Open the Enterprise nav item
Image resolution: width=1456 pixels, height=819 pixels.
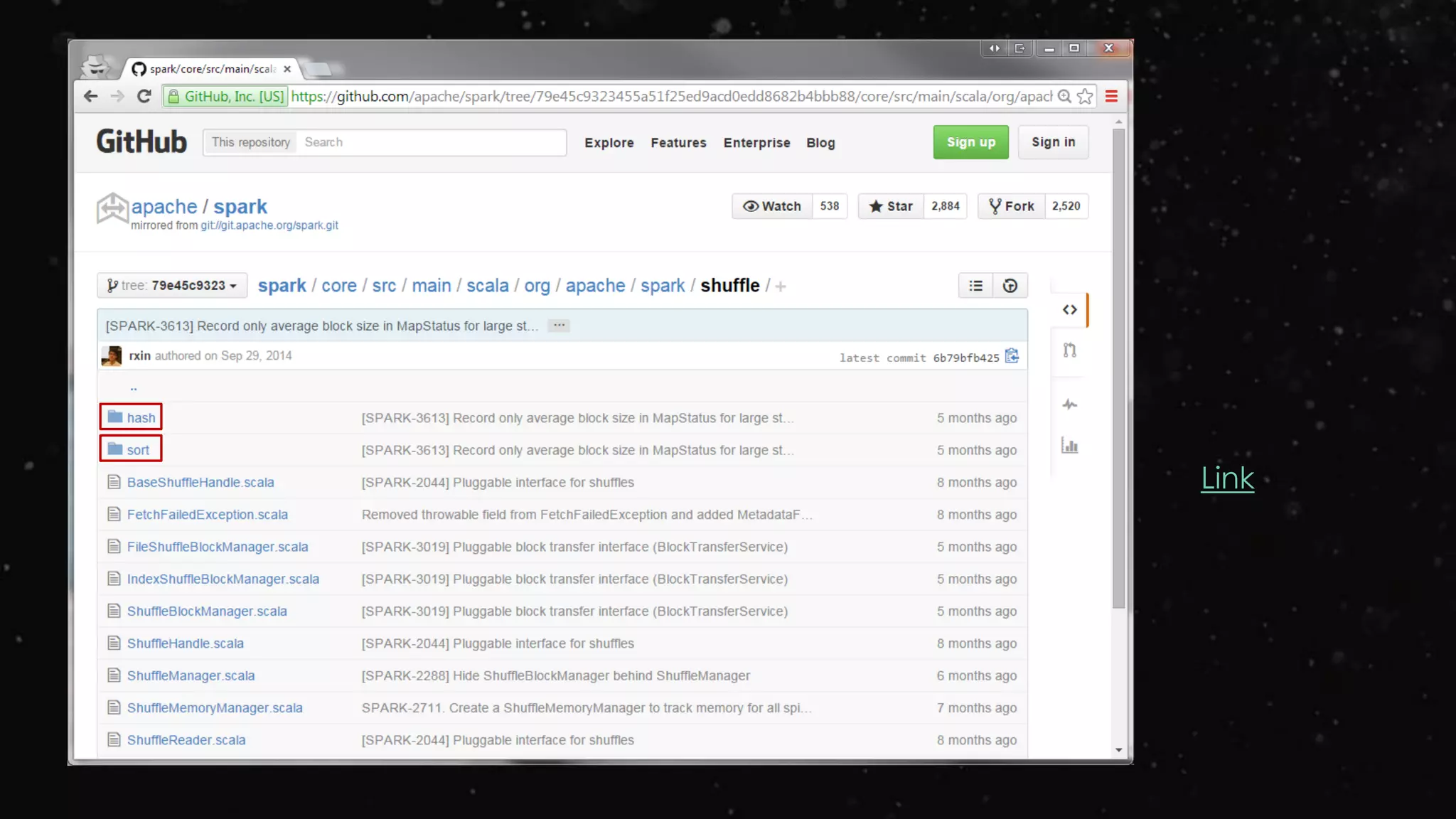coord(756,143)
